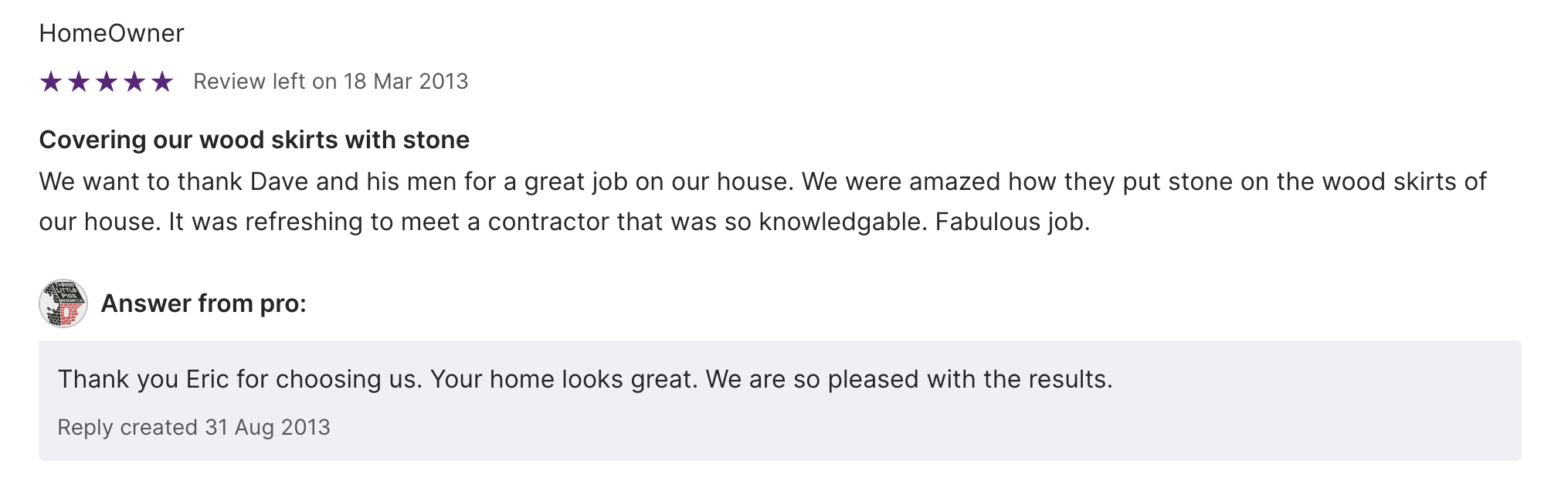Click the Answer from pro: heading
Viewport: 1568px width, 488px height.
pyautogui.click(x=204, y=303)
